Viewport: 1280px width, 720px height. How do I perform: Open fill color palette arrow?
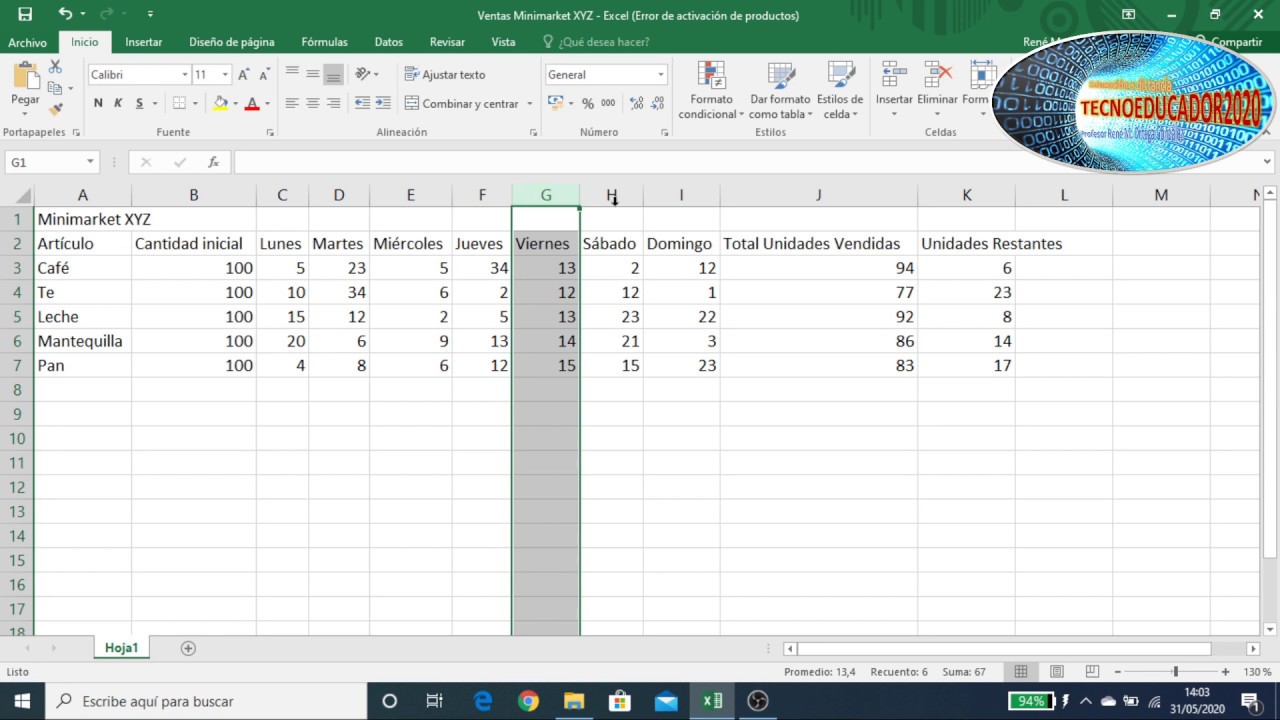(x=235, y=103)
